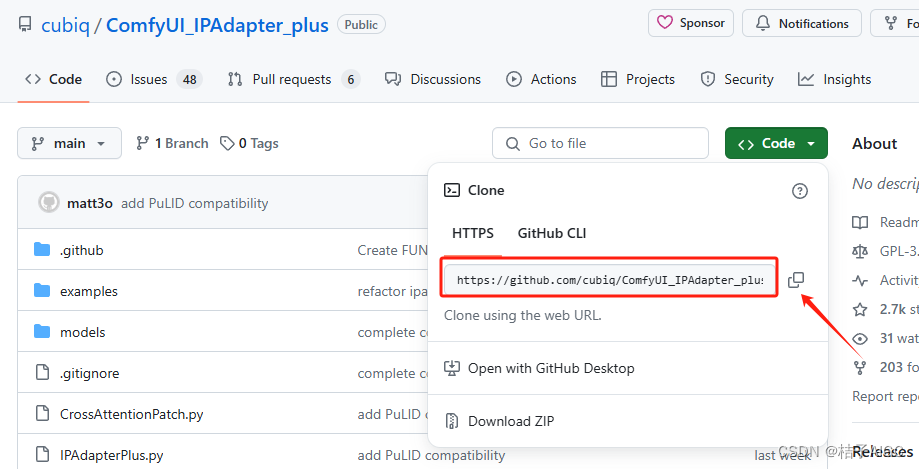Click the Issues count badge 48

[189, 79]
